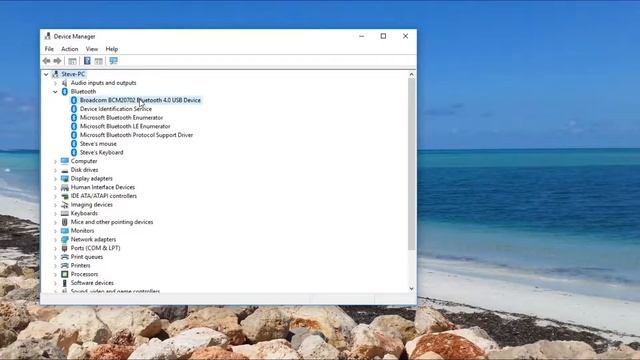
Task: Click the Network adapters icon
Action: tap(64, 240)
